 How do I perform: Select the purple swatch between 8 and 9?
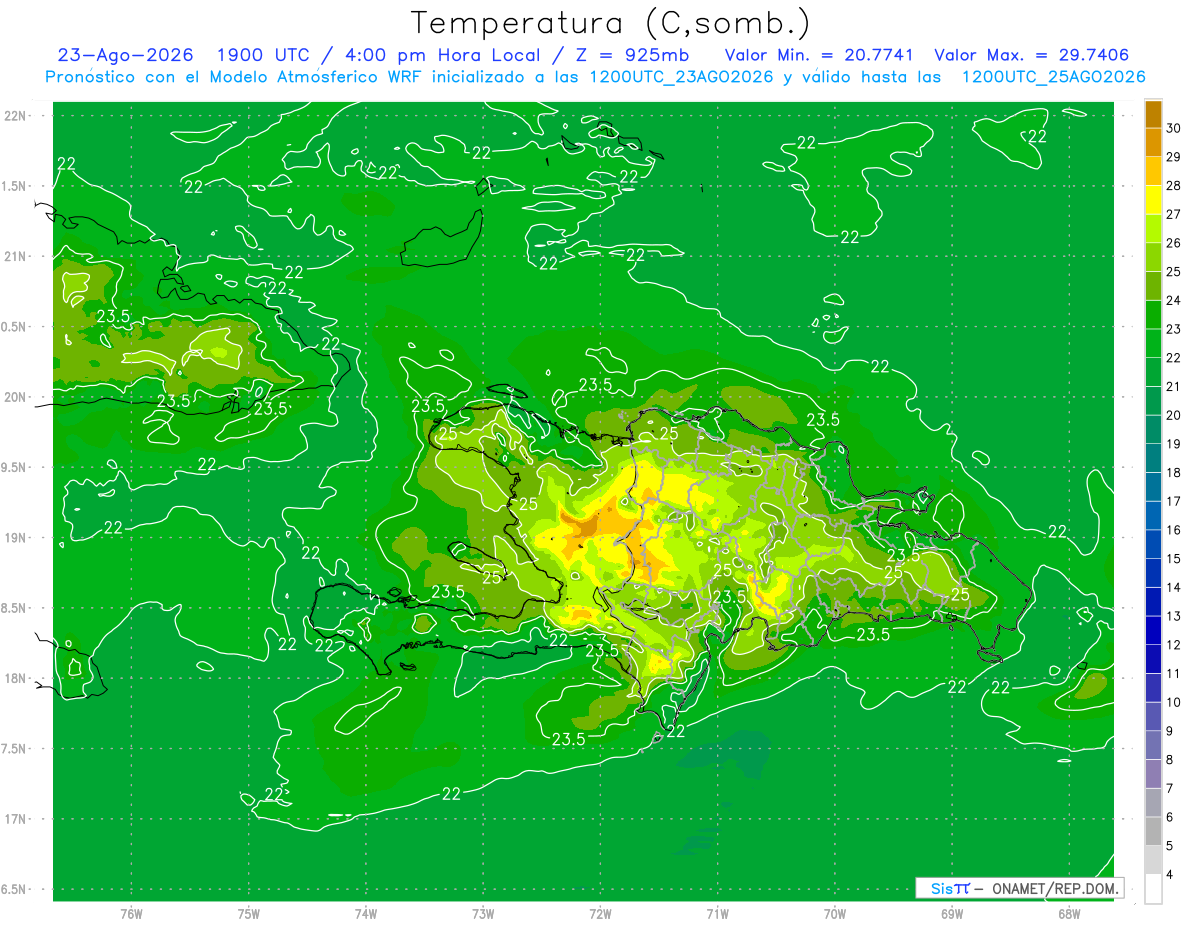point(1153,745)
